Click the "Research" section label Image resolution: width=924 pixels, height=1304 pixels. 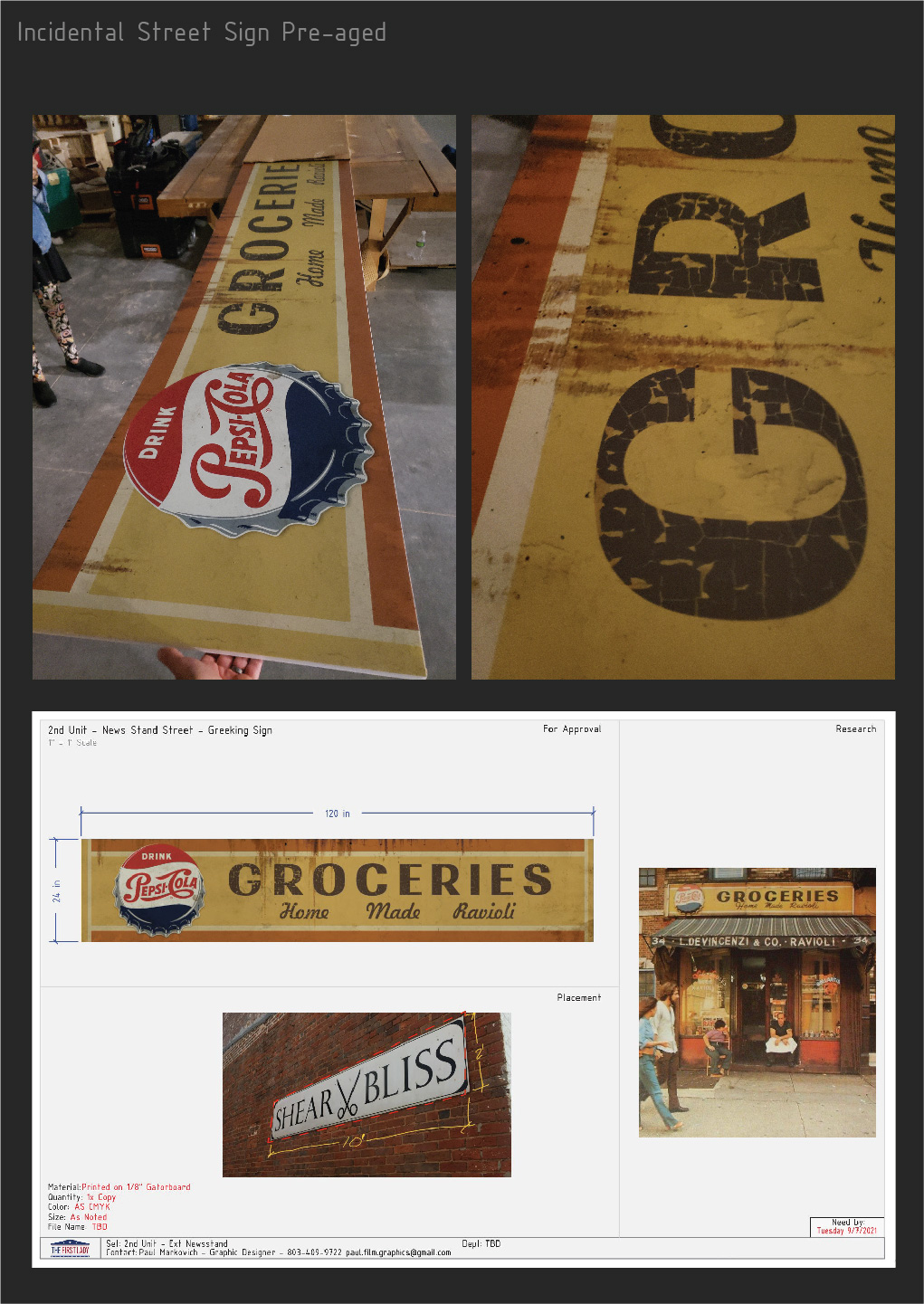(x=856, y=728)
